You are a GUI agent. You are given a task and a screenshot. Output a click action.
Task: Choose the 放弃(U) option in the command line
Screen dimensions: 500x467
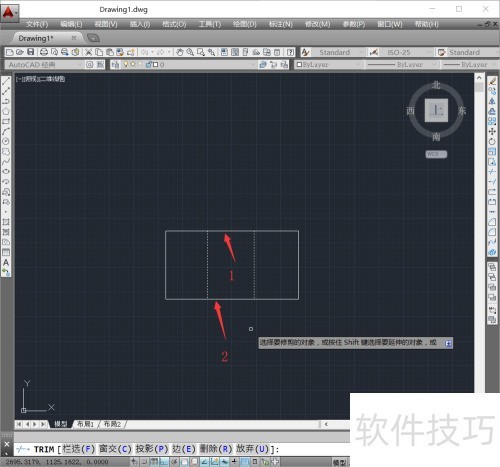(252, 449)
